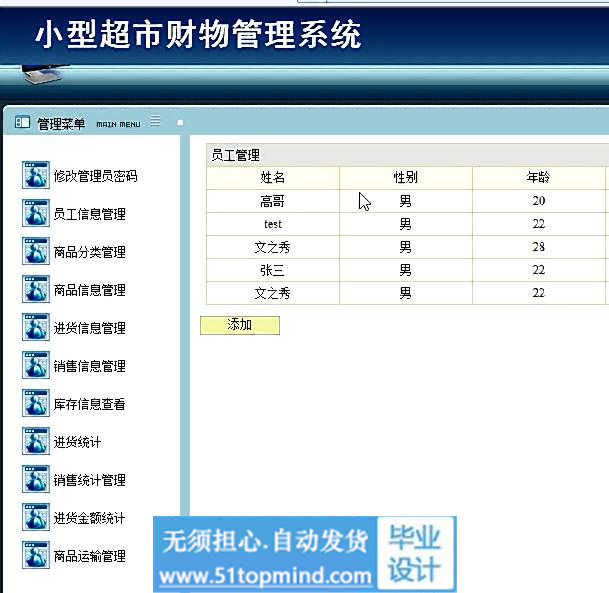This screenshot has height=593, width=609.
Task: Click the icon beside 进货统计
Action: coord(36,442)
